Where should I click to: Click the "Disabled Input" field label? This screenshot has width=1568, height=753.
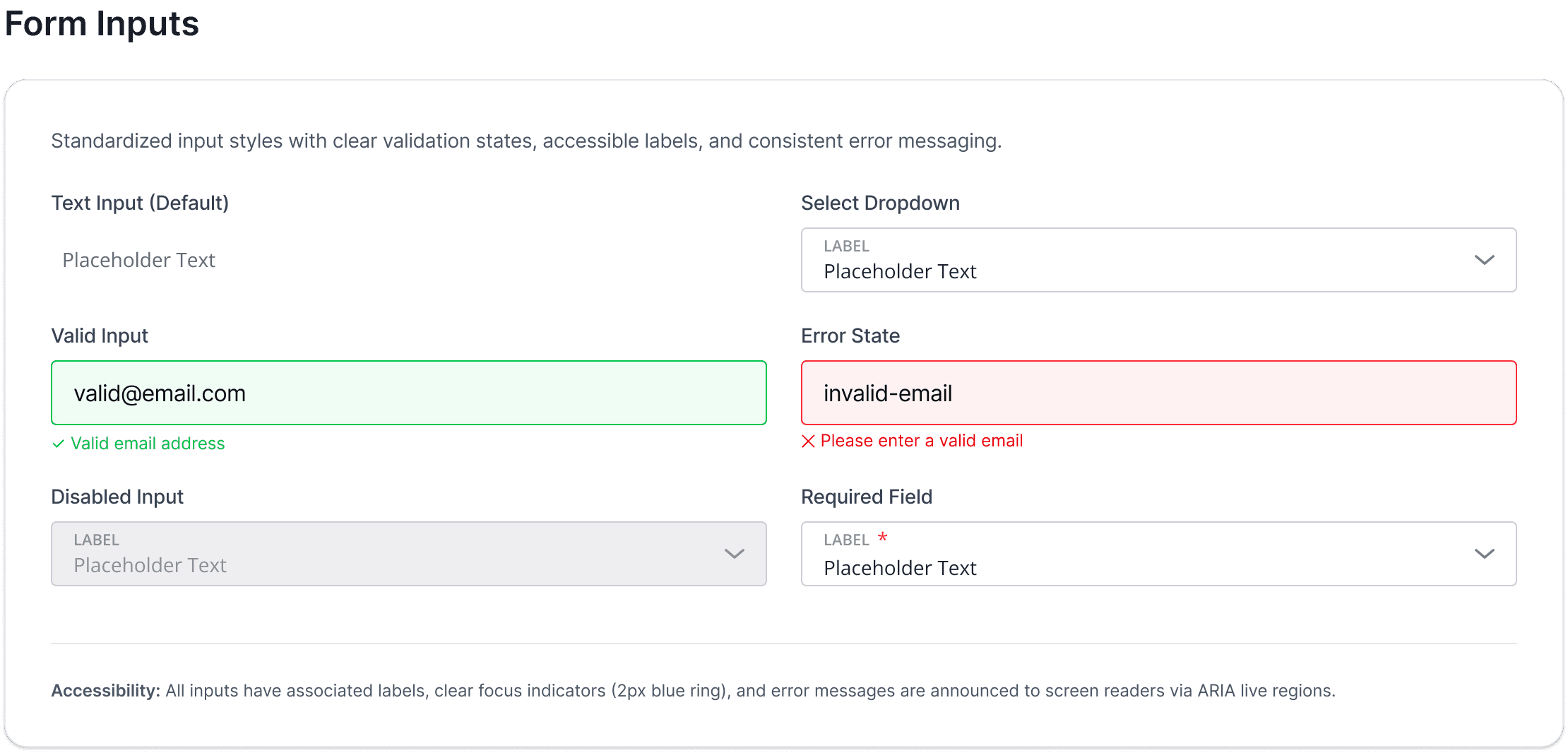117,497
